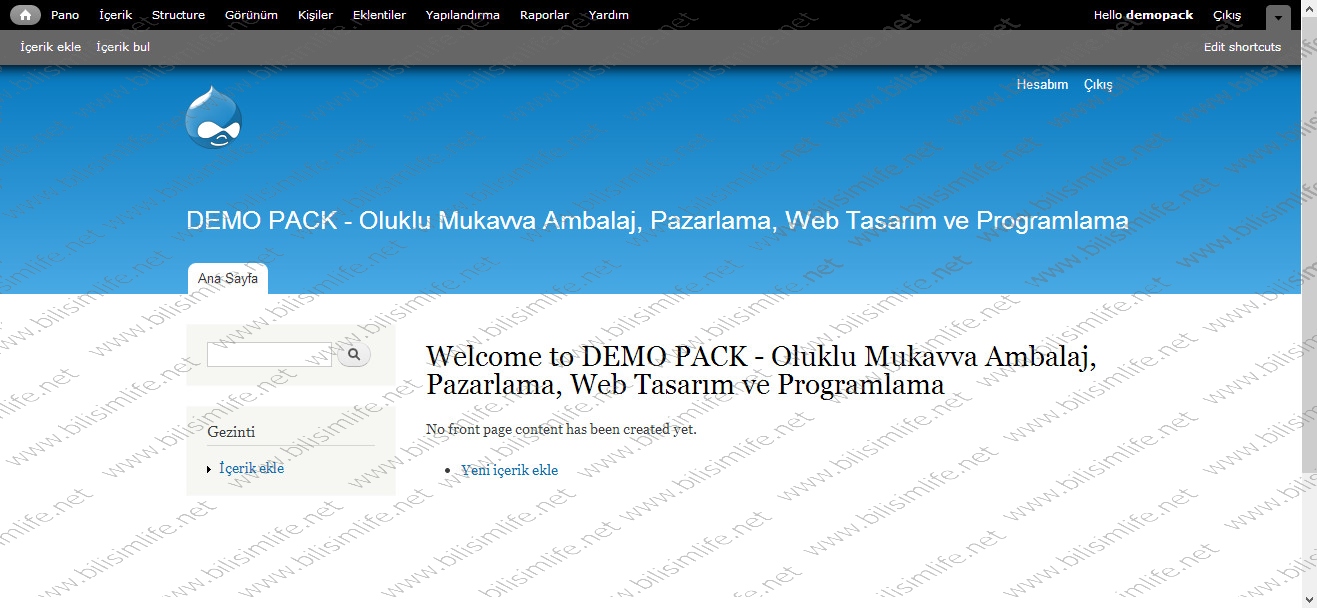Image resolution: width=1317 pixels, height=608 pixels.
Task: Open the Kişiler admin menu
Action: coord(315,15)
